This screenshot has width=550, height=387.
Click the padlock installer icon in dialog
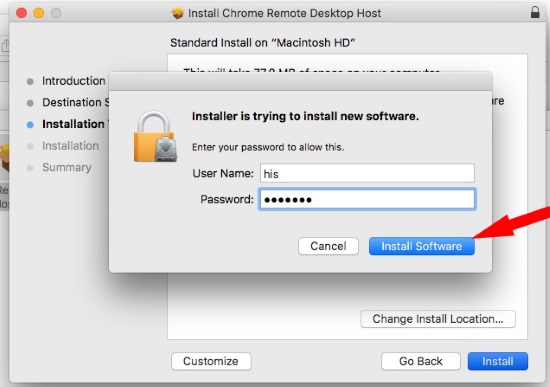coord(155,137)
